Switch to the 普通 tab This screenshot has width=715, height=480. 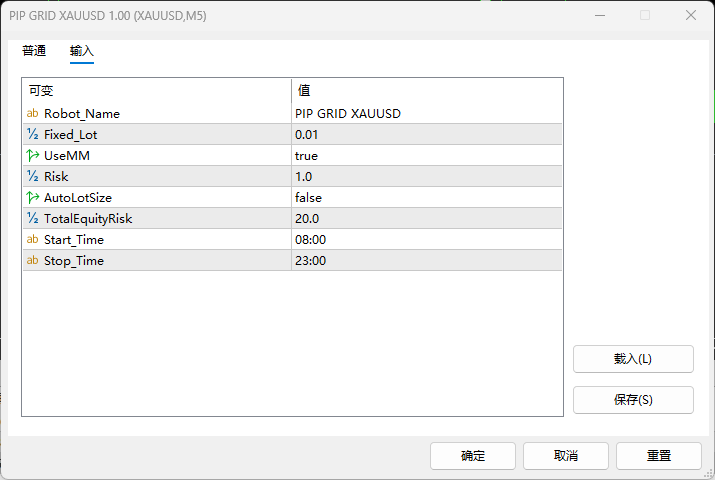tap(34, 51)
